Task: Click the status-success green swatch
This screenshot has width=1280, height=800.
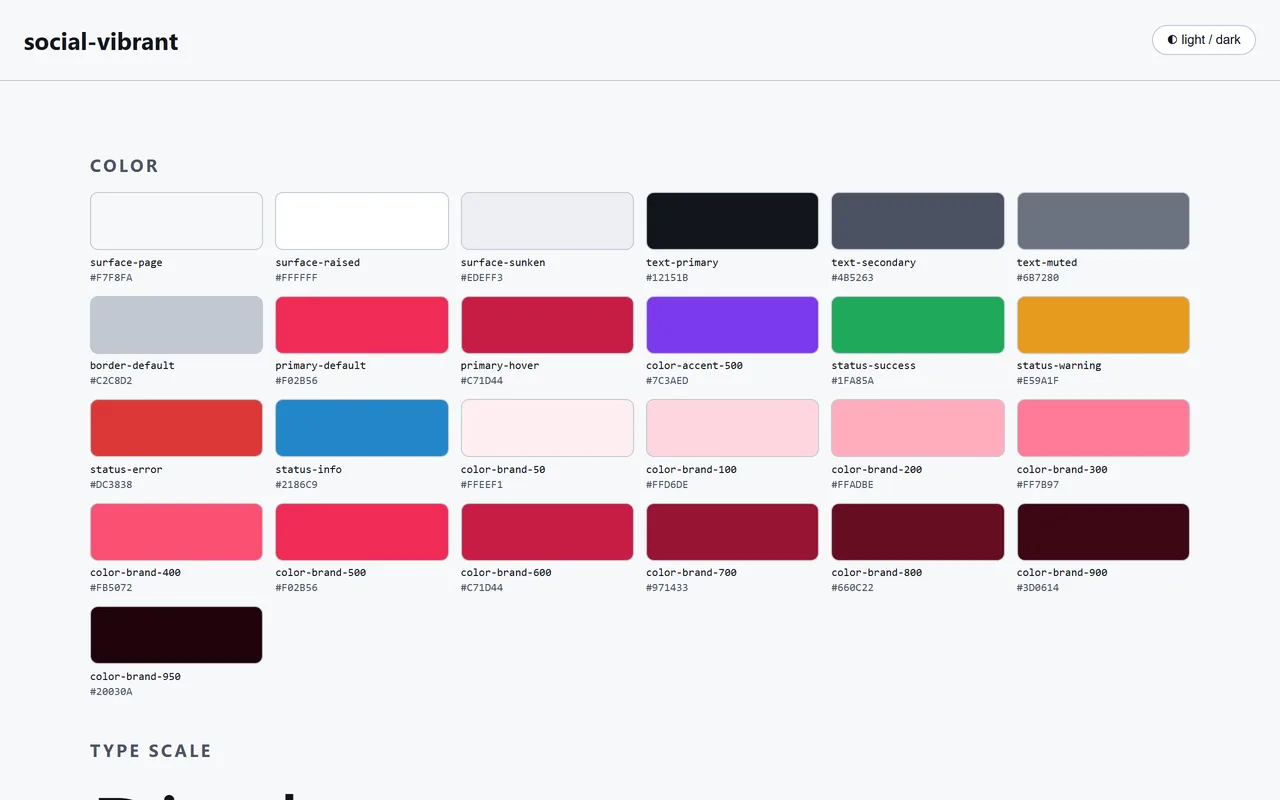Action: pyautogui.click(x=918, y=325)
